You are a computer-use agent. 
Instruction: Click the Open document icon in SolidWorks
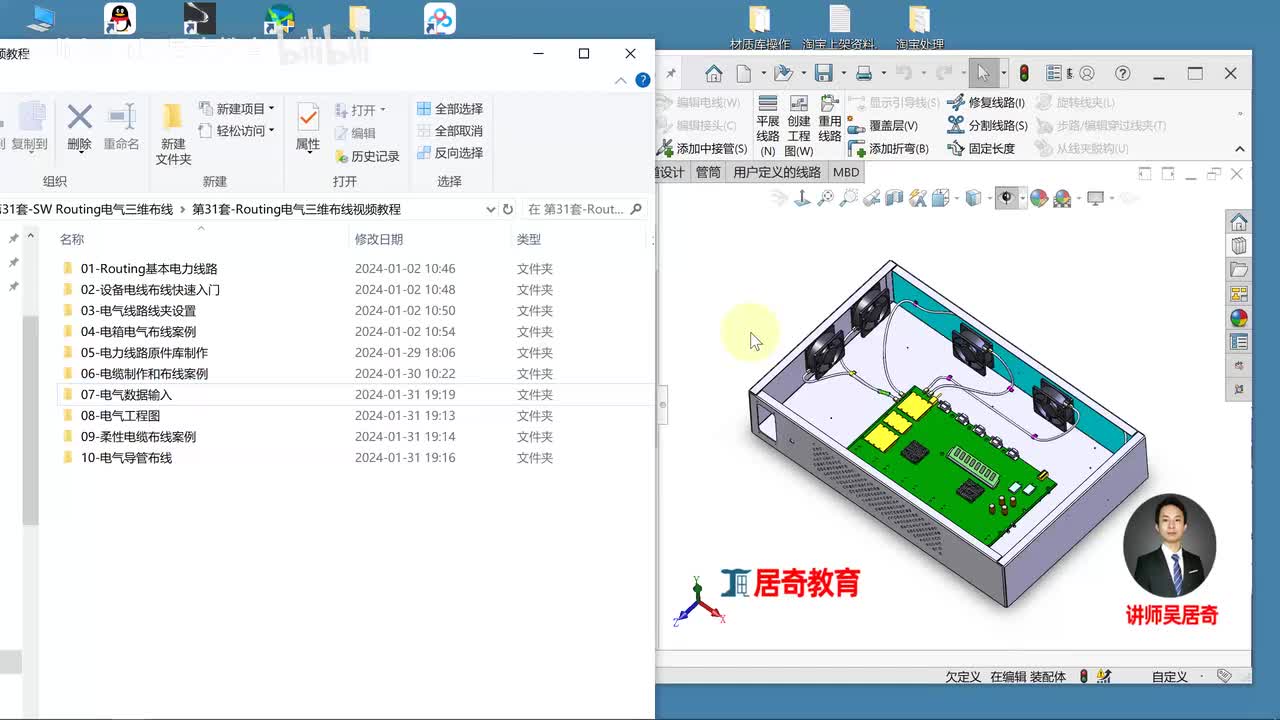(784, 73)
